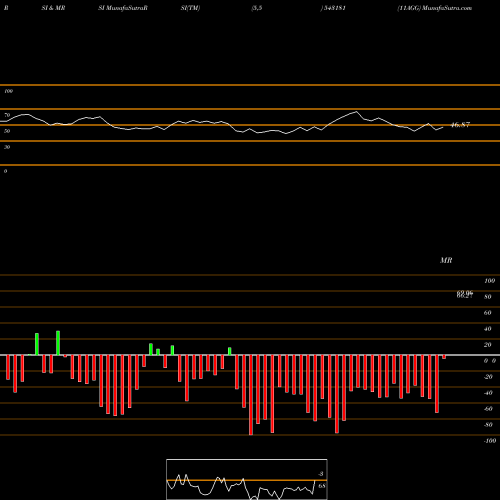Click the MR axis label -100
This screenshot has height=500, width=500.
490,441
